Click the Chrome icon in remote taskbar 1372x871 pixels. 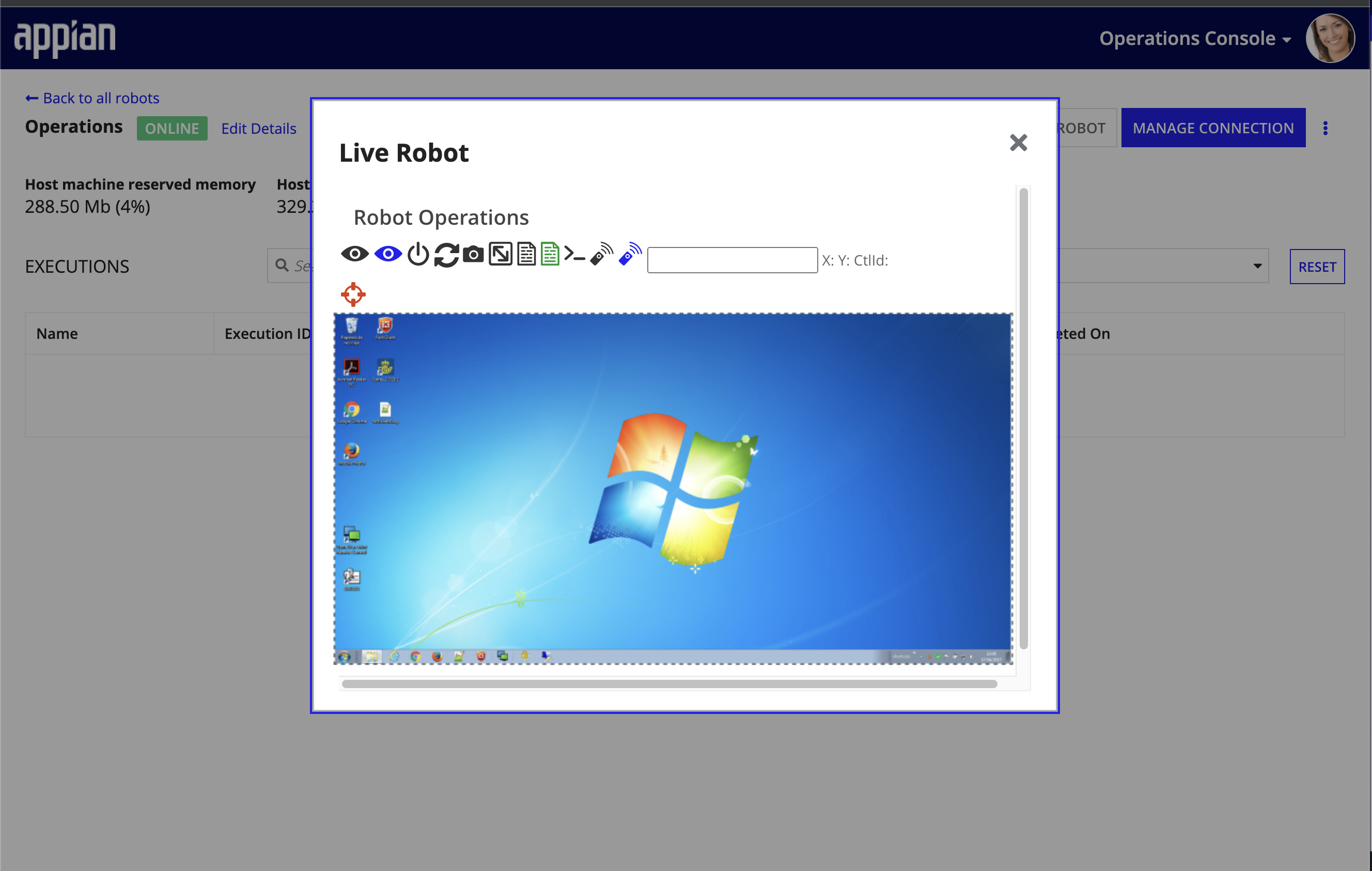[x=415, y=657]
